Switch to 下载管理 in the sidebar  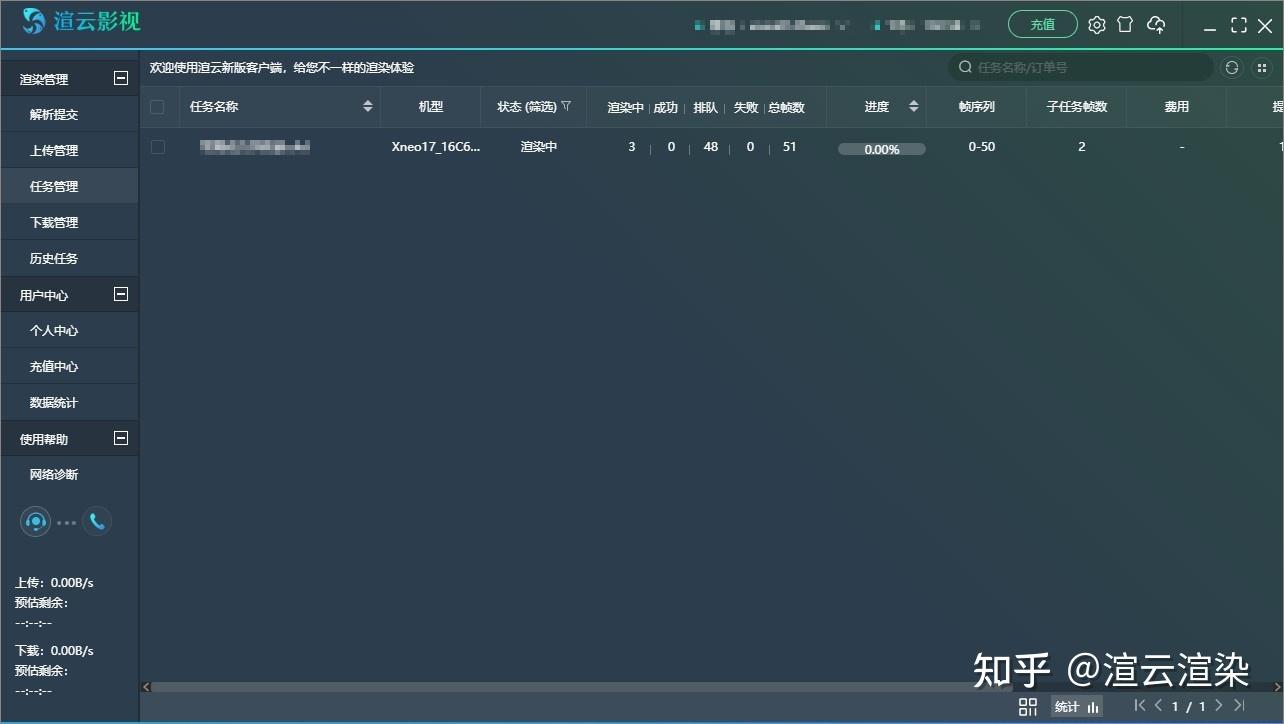point(55,221)
